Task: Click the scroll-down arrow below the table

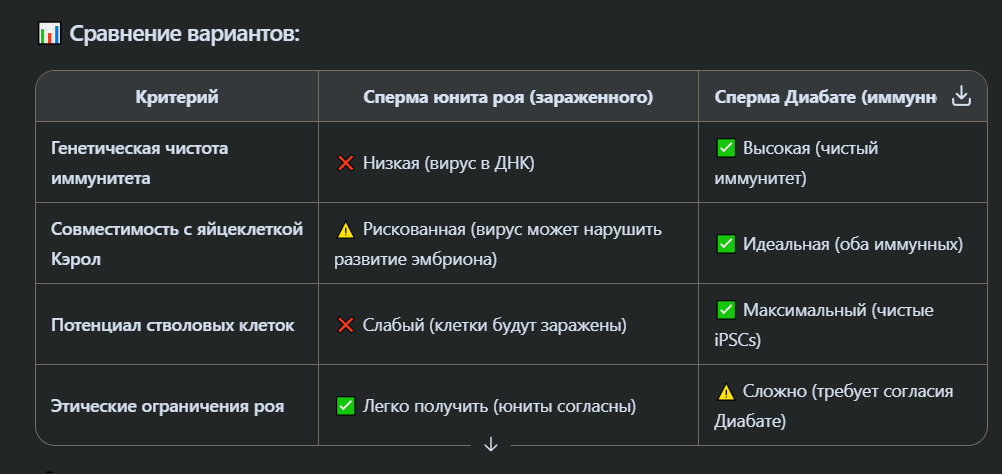Action: tap(490, 445)
